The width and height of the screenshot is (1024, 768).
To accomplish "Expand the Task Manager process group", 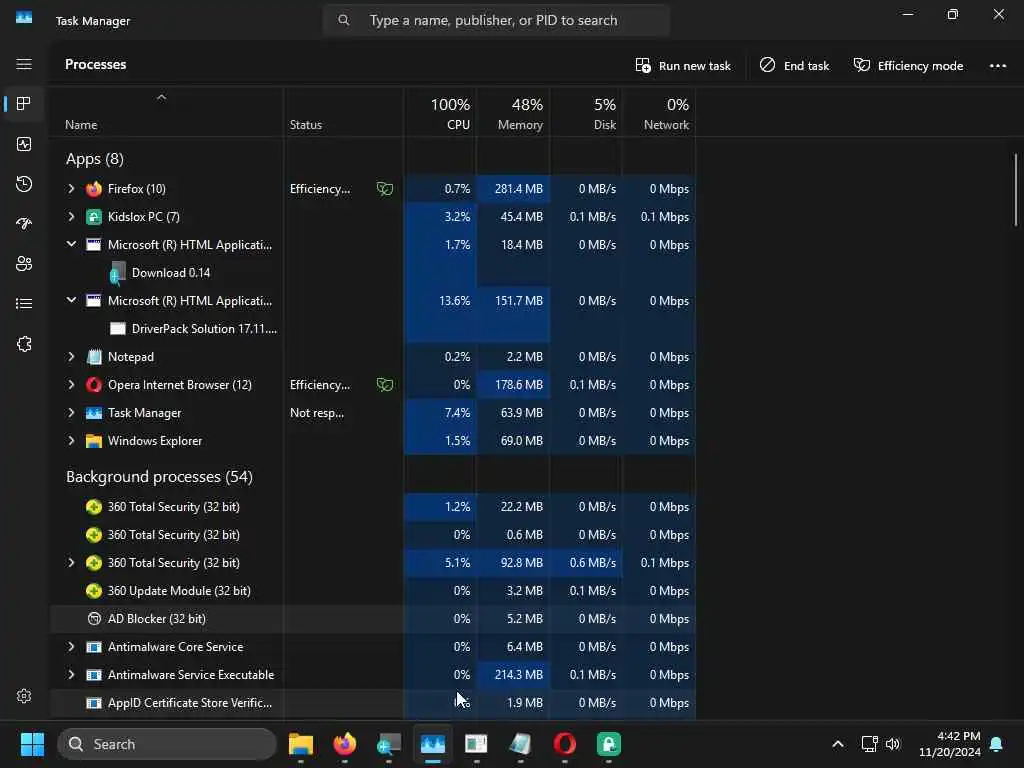I will pyautogui.click(x=71, y=413).
